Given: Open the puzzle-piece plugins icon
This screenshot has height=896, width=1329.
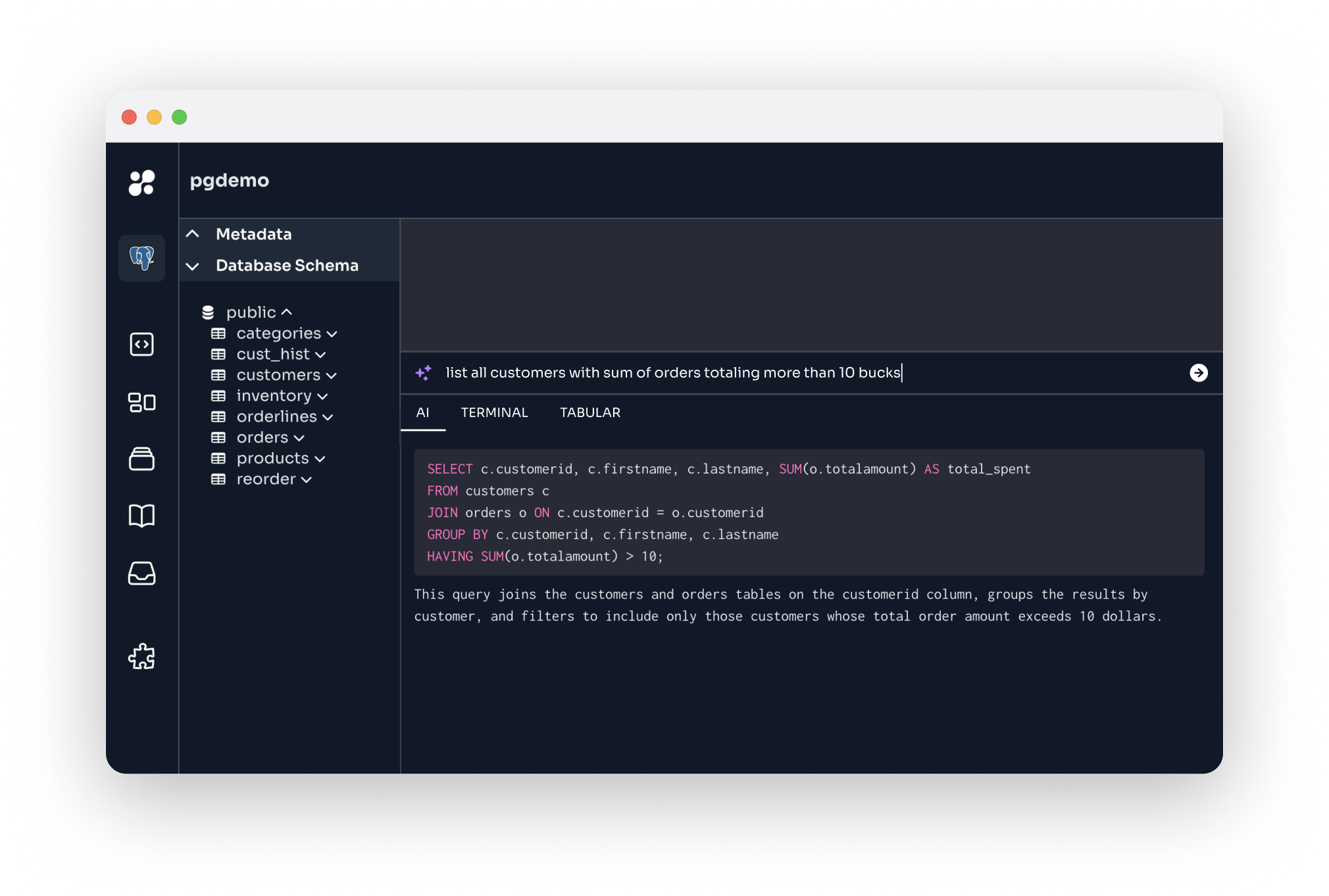Looking at the screenshot, I should coord(141,657).
